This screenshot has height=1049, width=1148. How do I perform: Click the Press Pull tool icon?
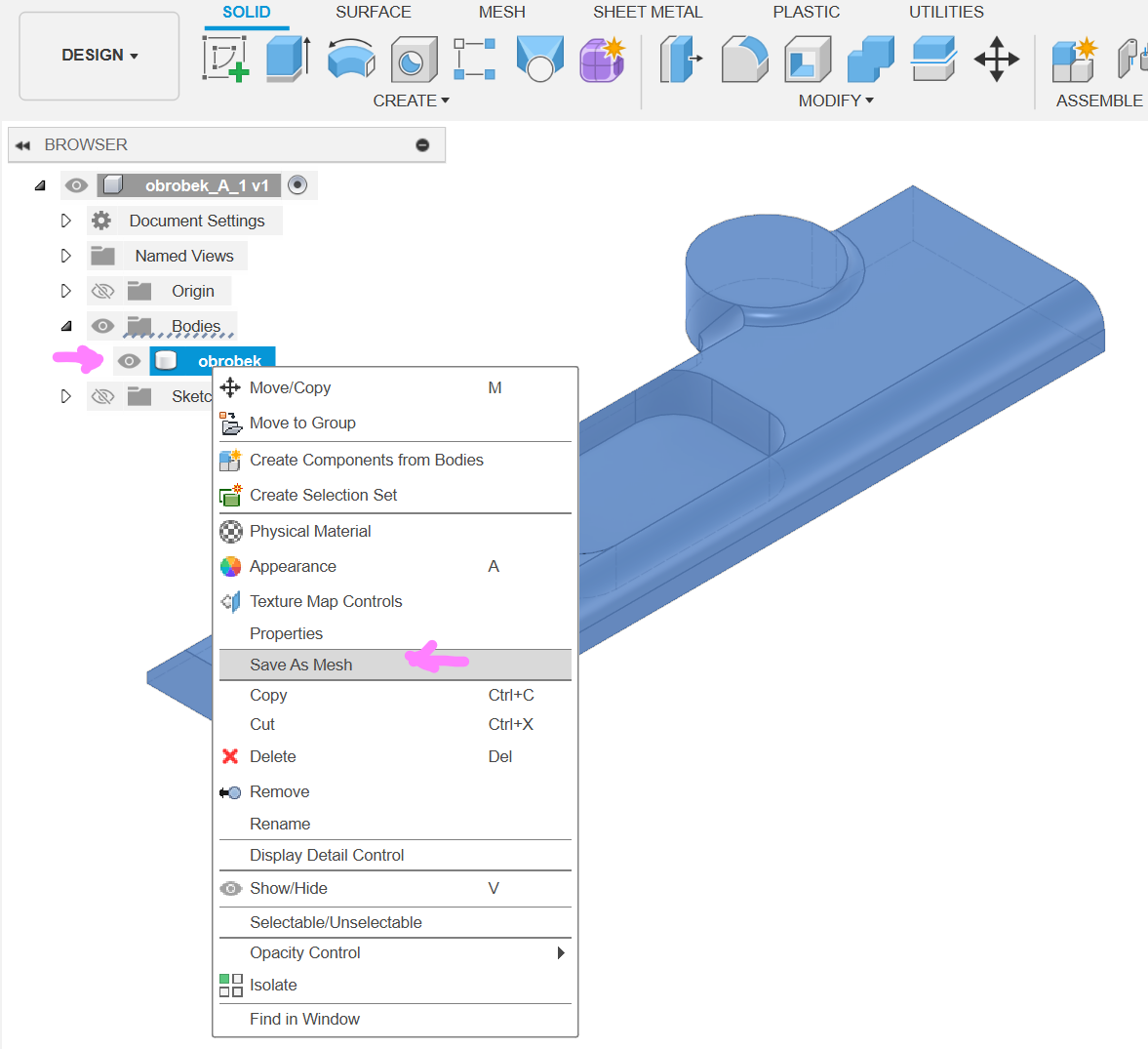pos(681,59)
